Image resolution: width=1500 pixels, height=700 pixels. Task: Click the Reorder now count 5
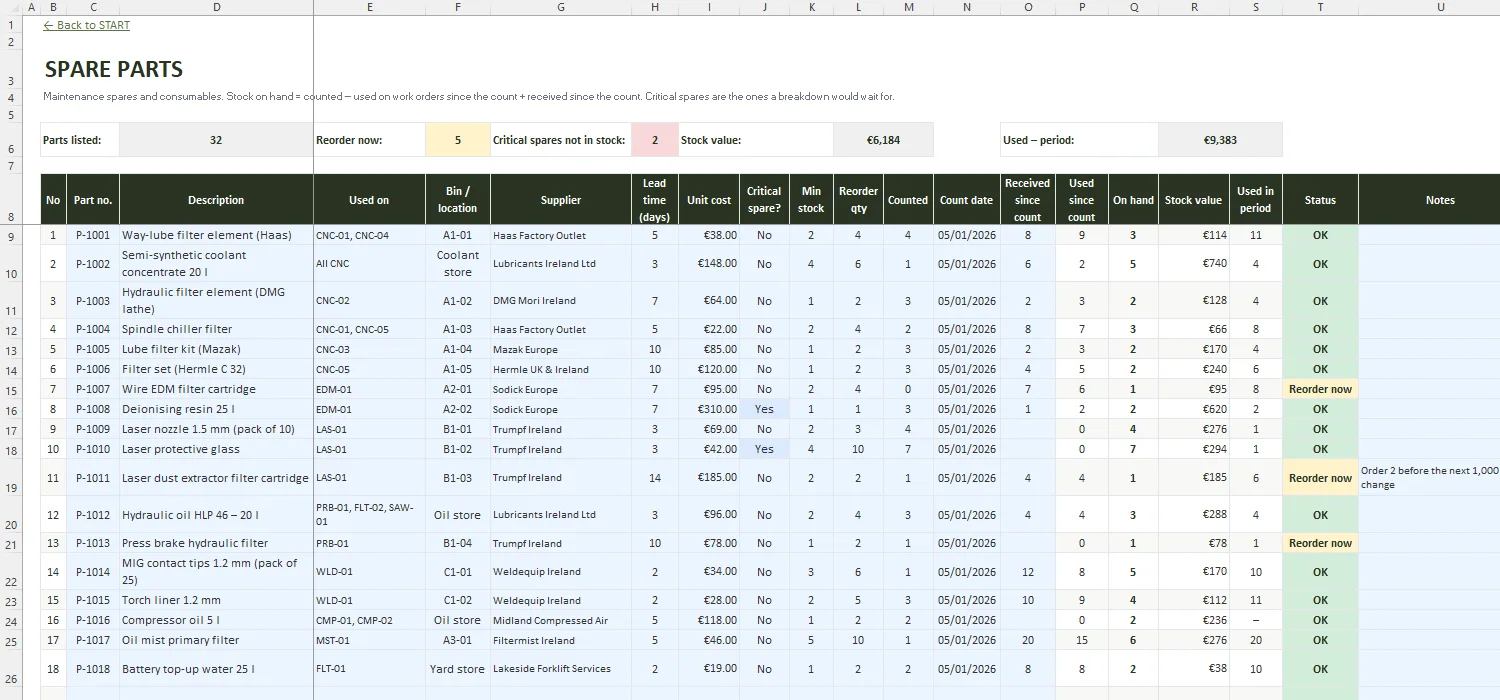coord(458,140)
